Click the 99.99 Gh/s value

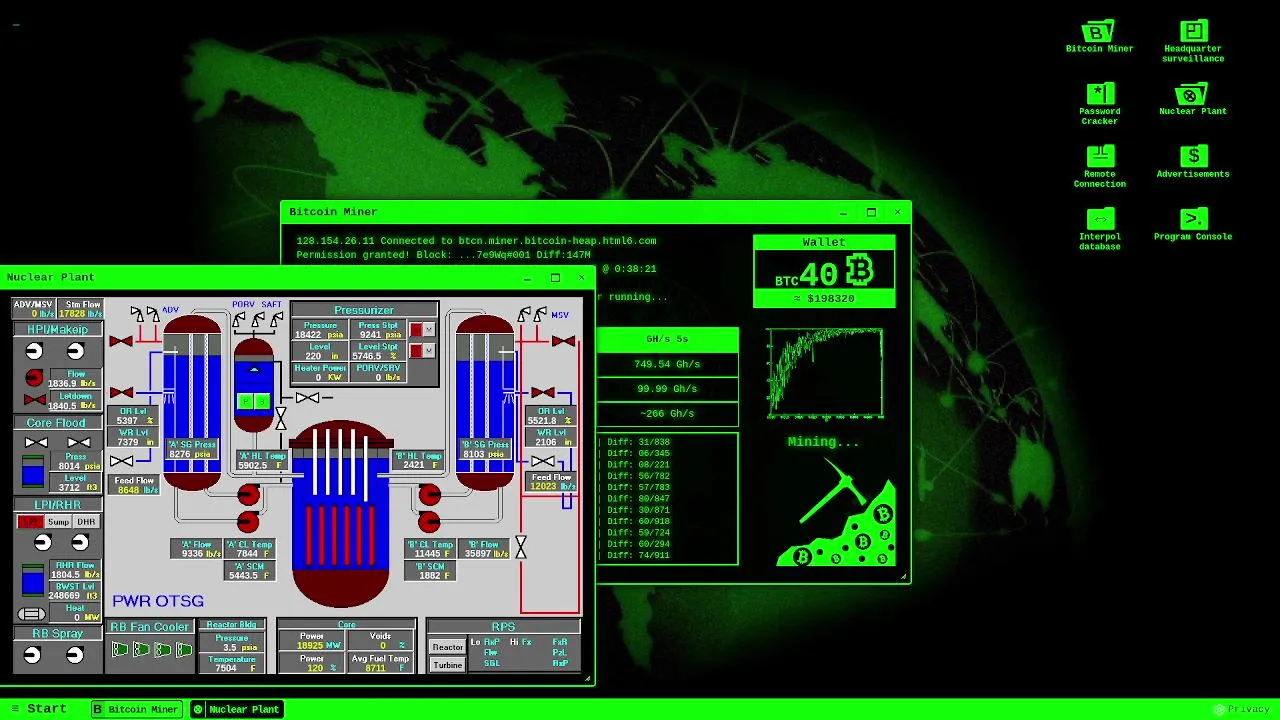667,389
